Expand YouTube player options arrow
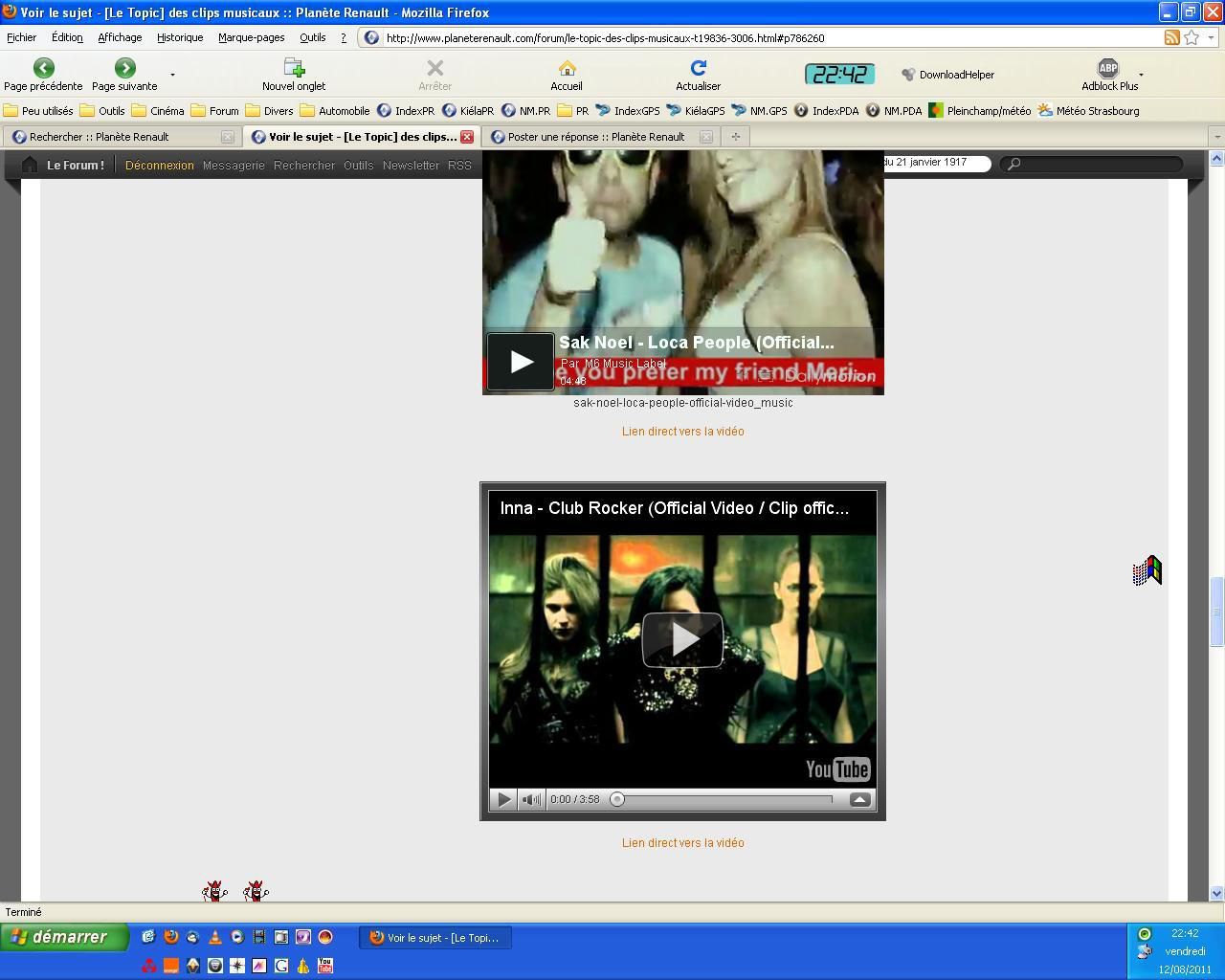1225x980 pixels. pyautogui.click(x=859, y=800)
